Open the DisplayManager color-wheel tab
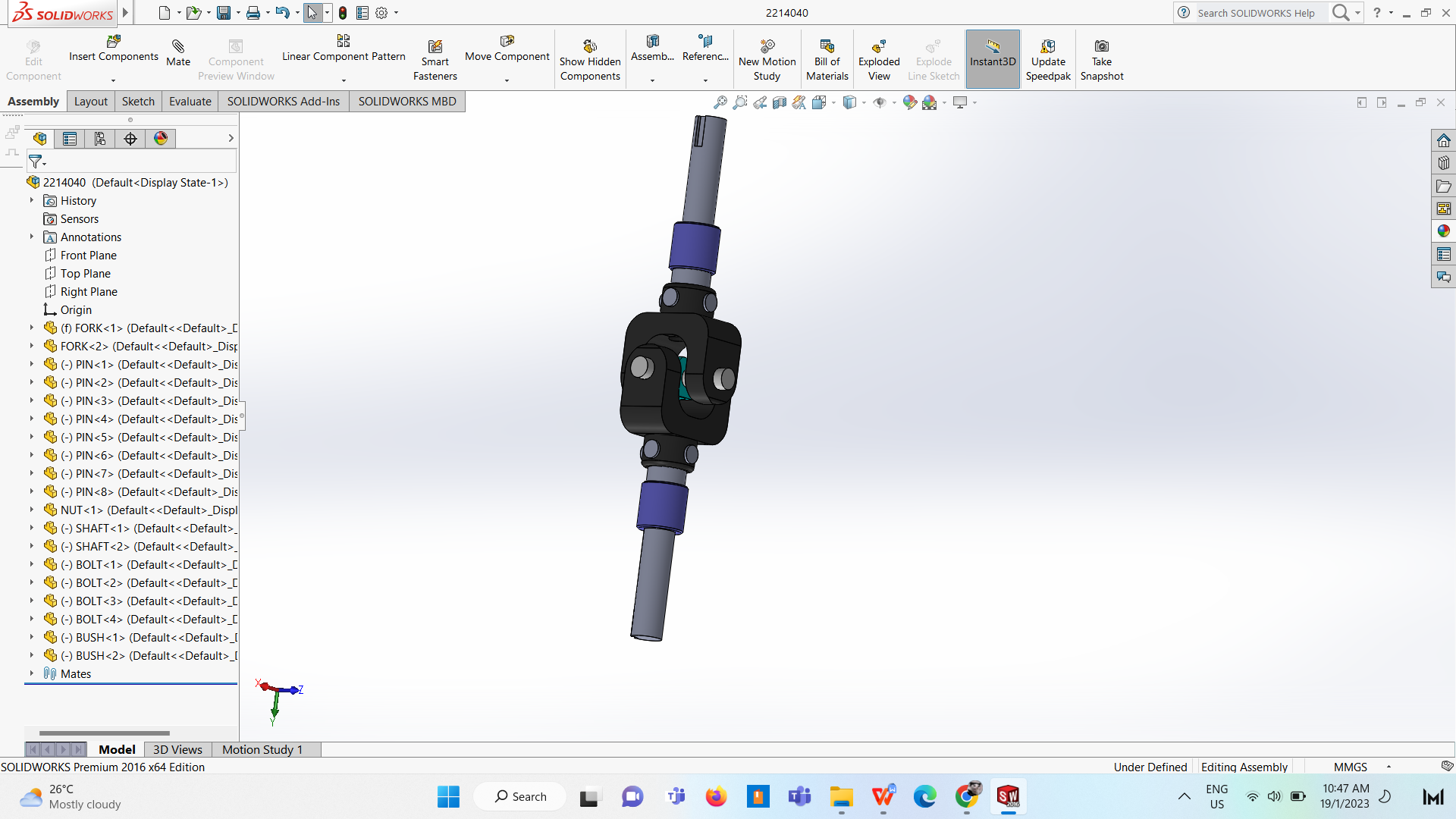The image size is (1456, 819). point(161,138)
